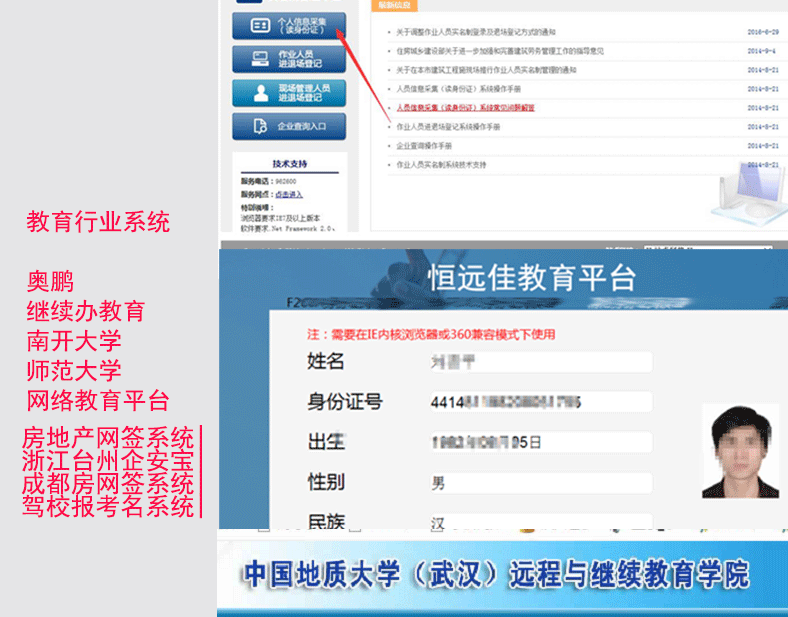Open 作业人员实名制系统技术支持 link

click(441, 165)
